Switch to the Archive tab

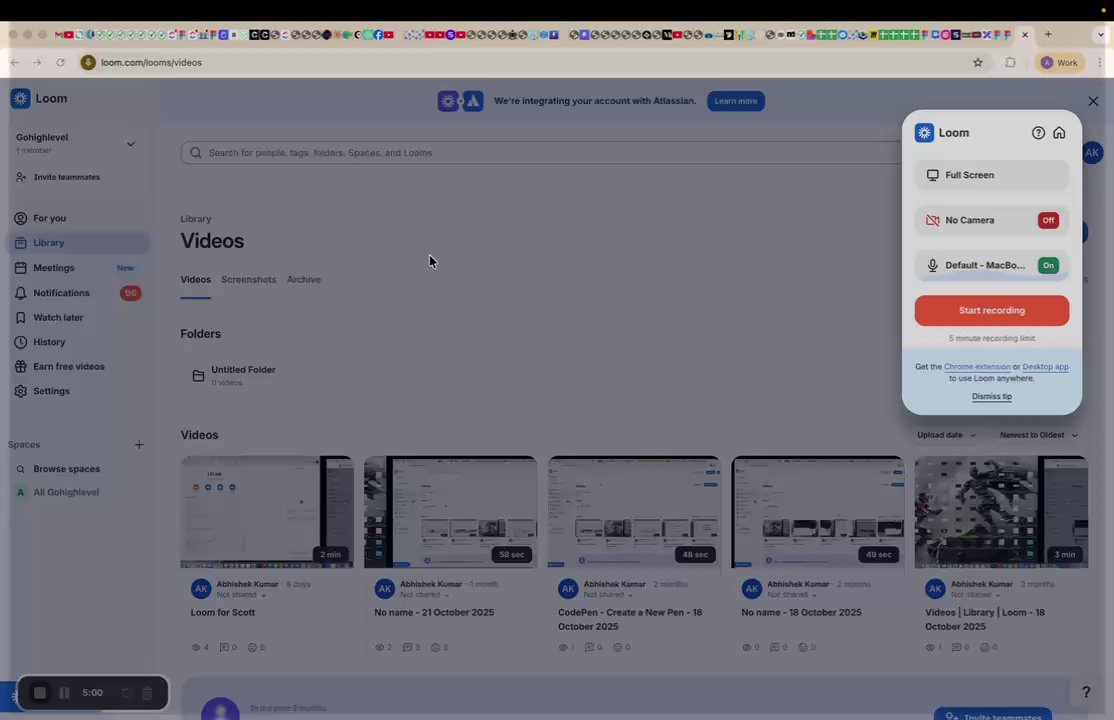(303, 280)
